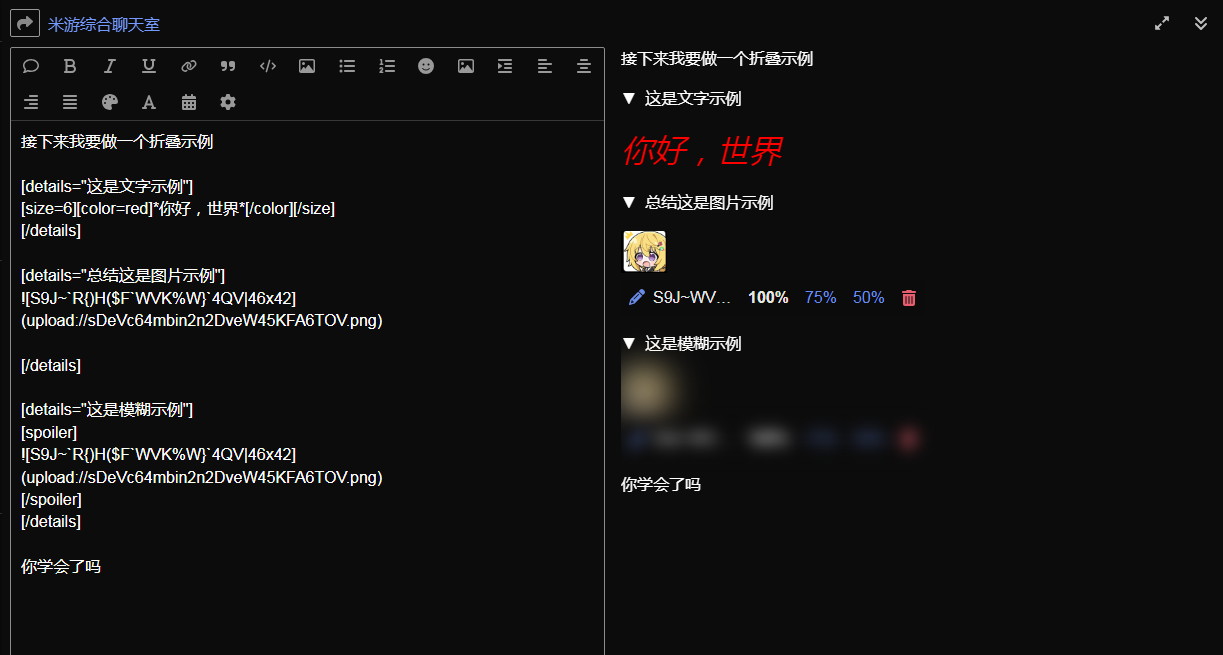This screenshot has width=1223, height=655.
Task: Open the gear options menu
Action: (228, 102)
